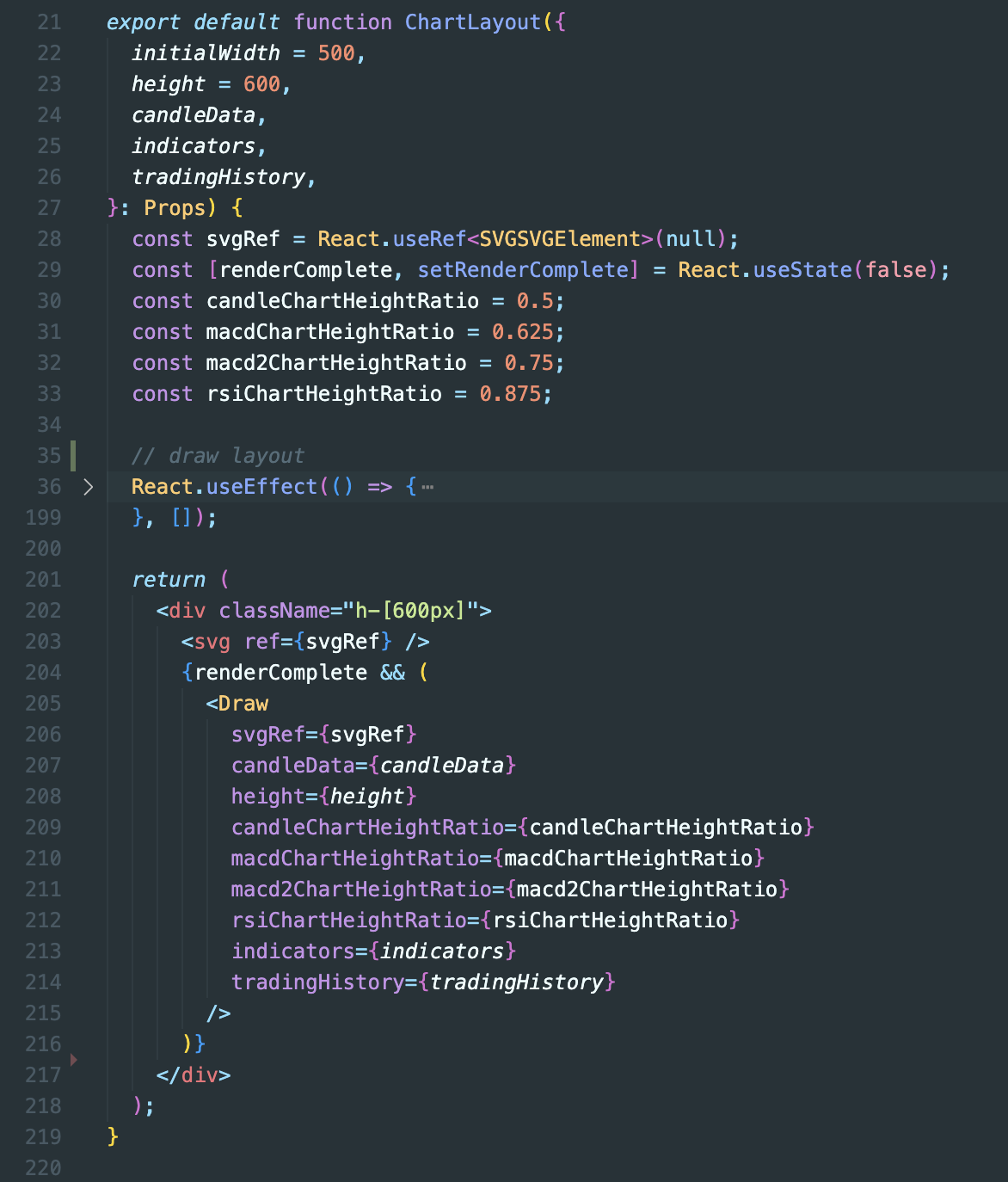Click useState on line 29
The image size is (1008, 1182).
point(802,270)
